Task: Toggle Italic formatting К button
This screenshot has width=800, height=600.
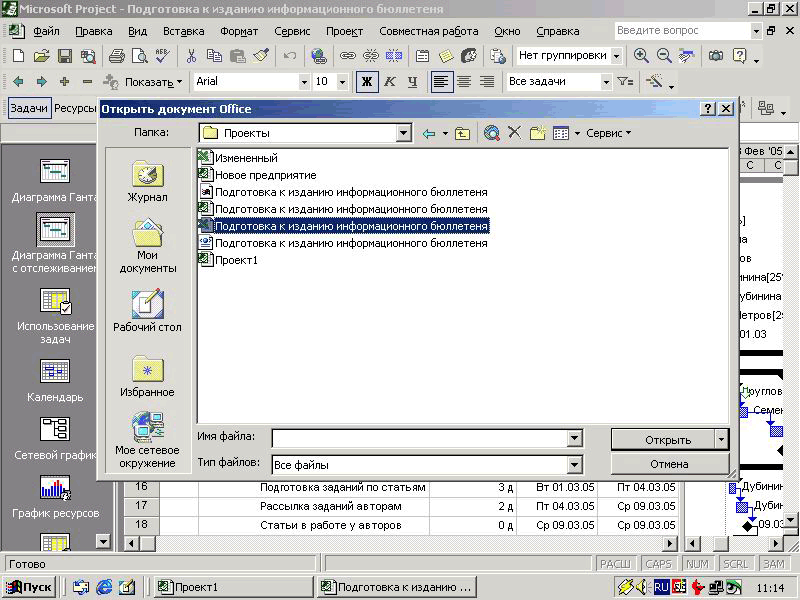Action: click(390, 82)
